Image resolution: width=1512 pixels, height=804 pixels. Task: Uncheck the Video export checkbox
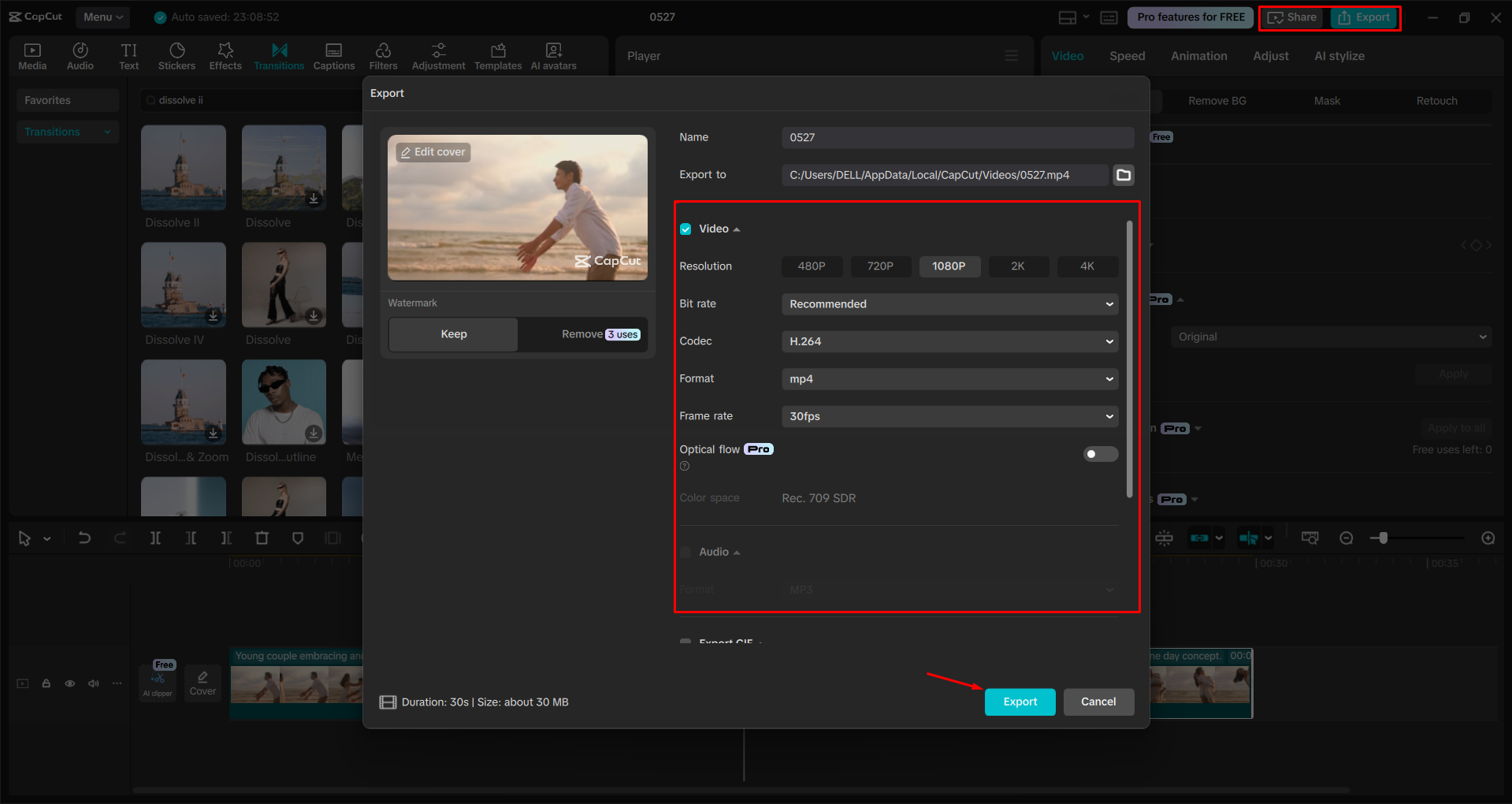685,229
